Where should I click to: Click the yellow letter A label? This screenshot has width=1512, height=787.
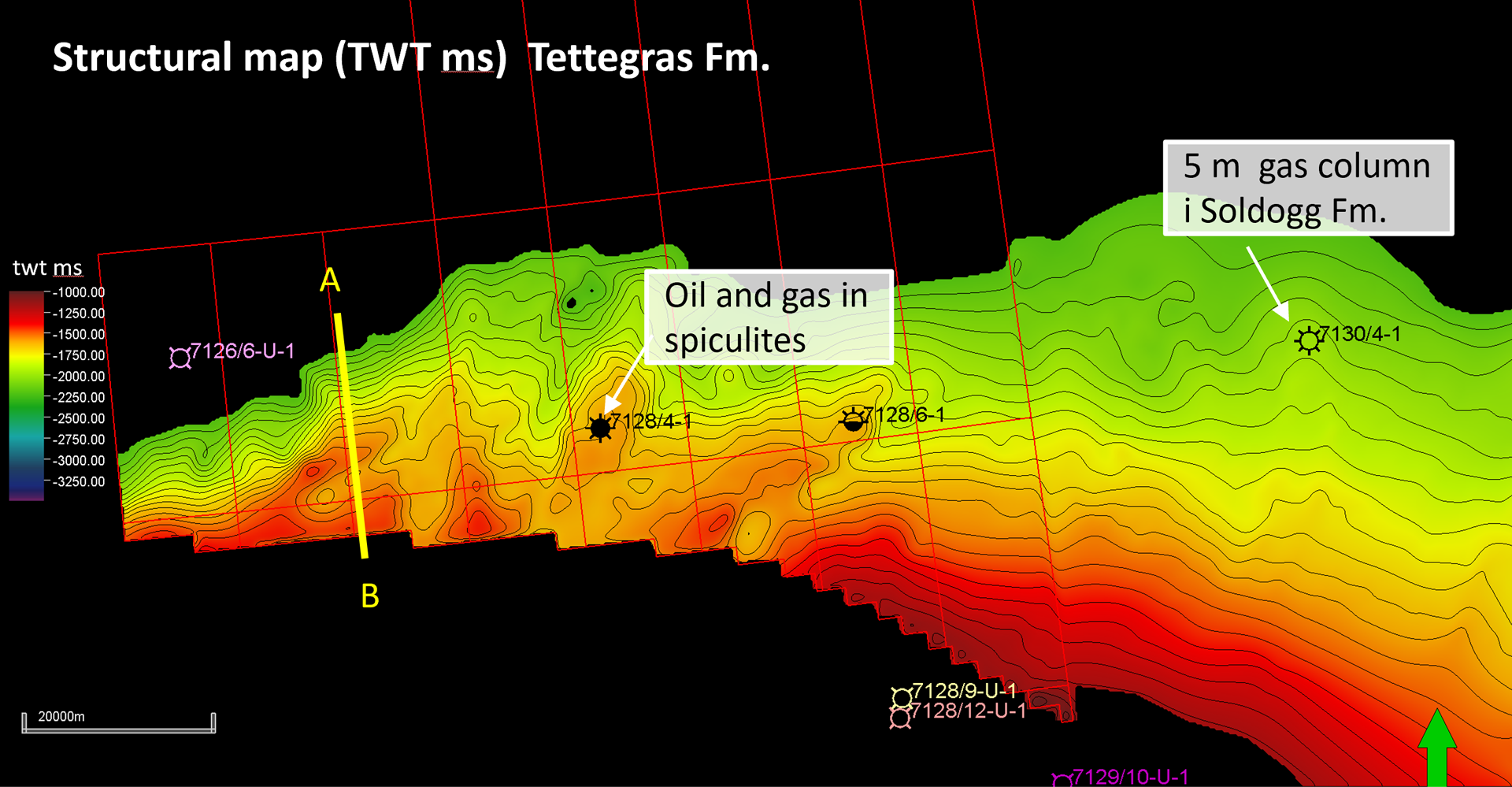(330, 280)
